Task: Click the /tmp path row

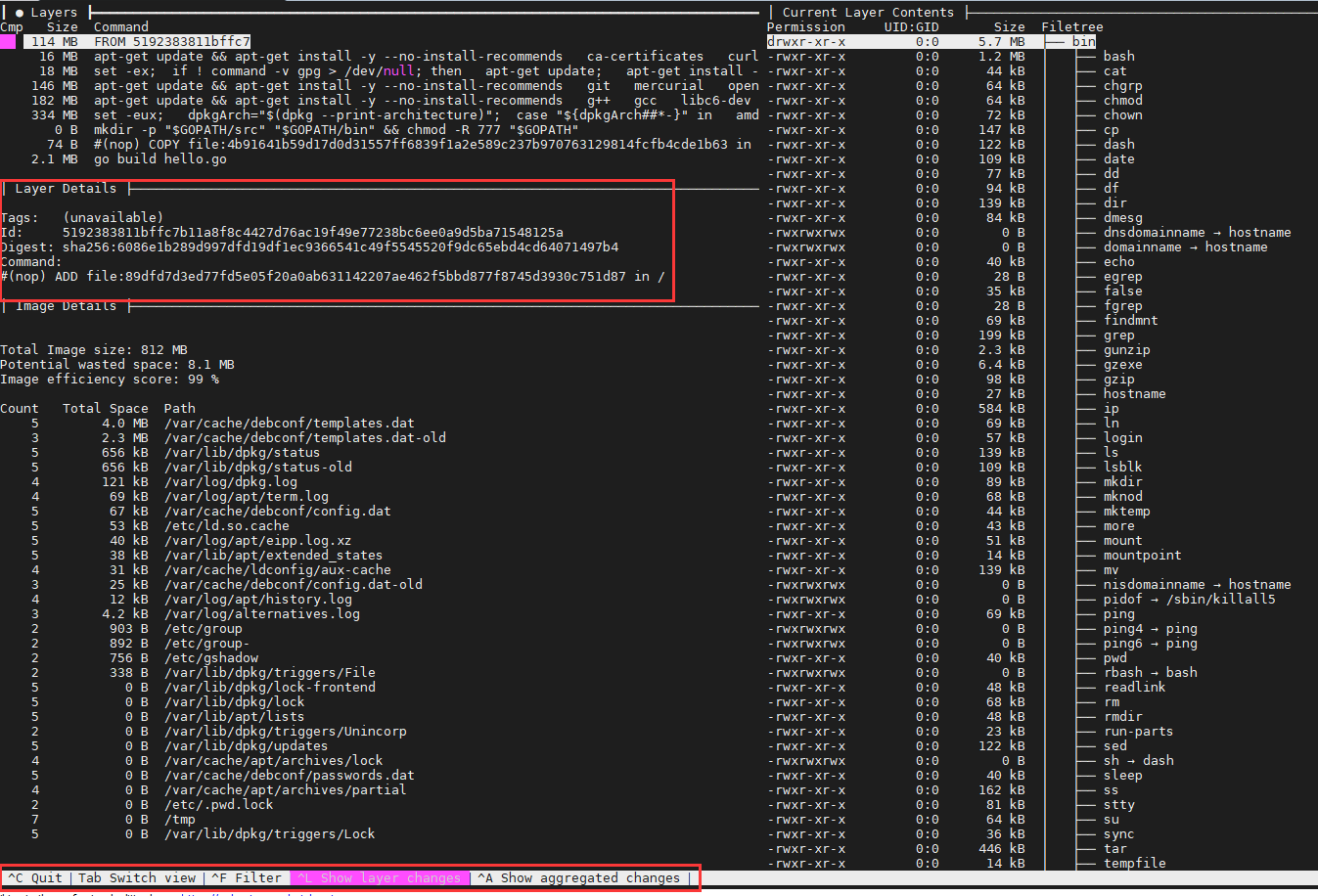Action: [x=180, y=820]
